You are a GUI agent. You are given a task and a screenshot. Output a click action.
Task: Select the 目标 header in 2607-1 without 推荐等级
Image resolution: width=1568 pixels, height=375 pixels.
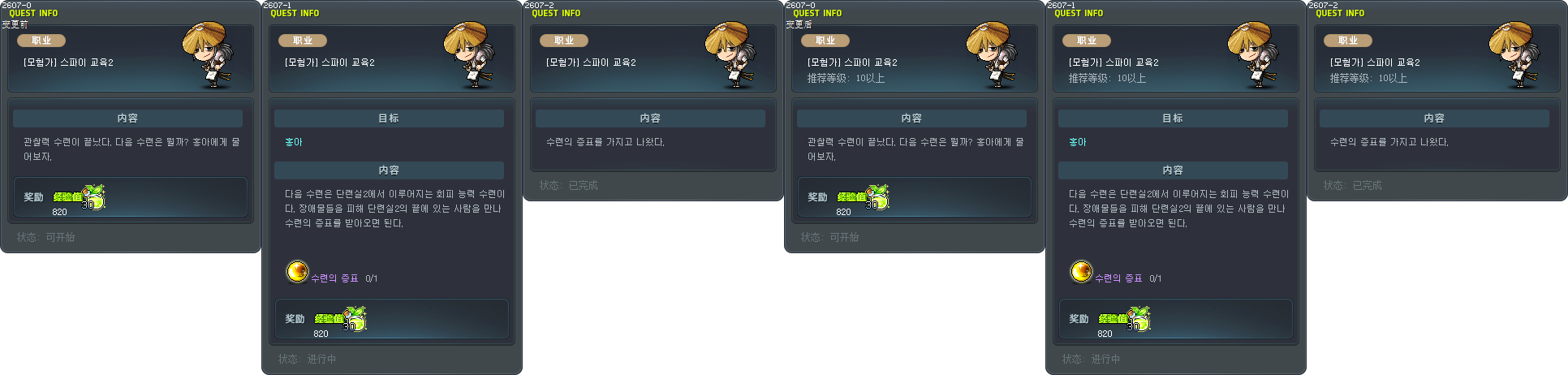(x=389, y=119)
